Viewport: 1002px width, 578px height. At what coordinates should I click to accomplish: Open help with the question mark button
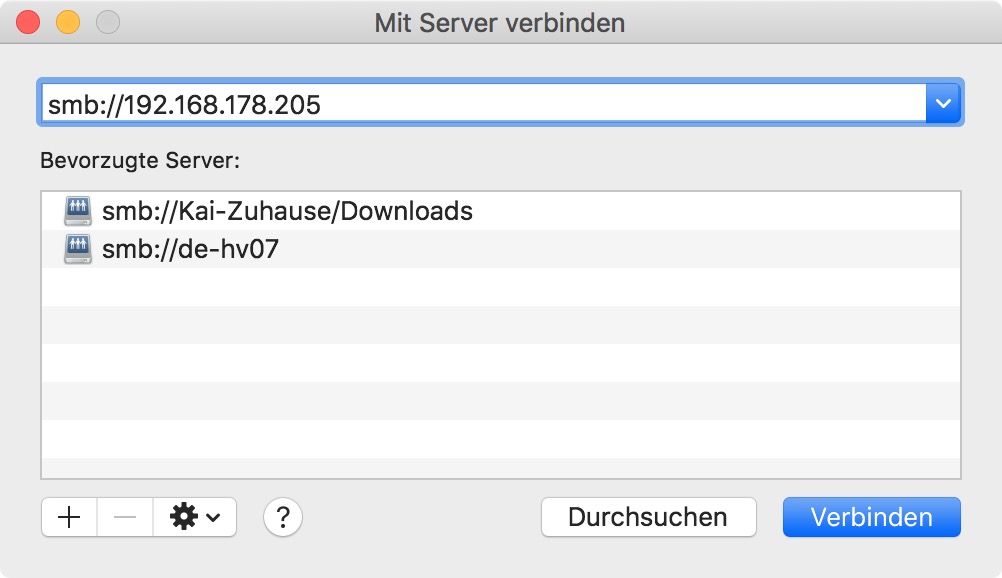[x=283, y=517]
